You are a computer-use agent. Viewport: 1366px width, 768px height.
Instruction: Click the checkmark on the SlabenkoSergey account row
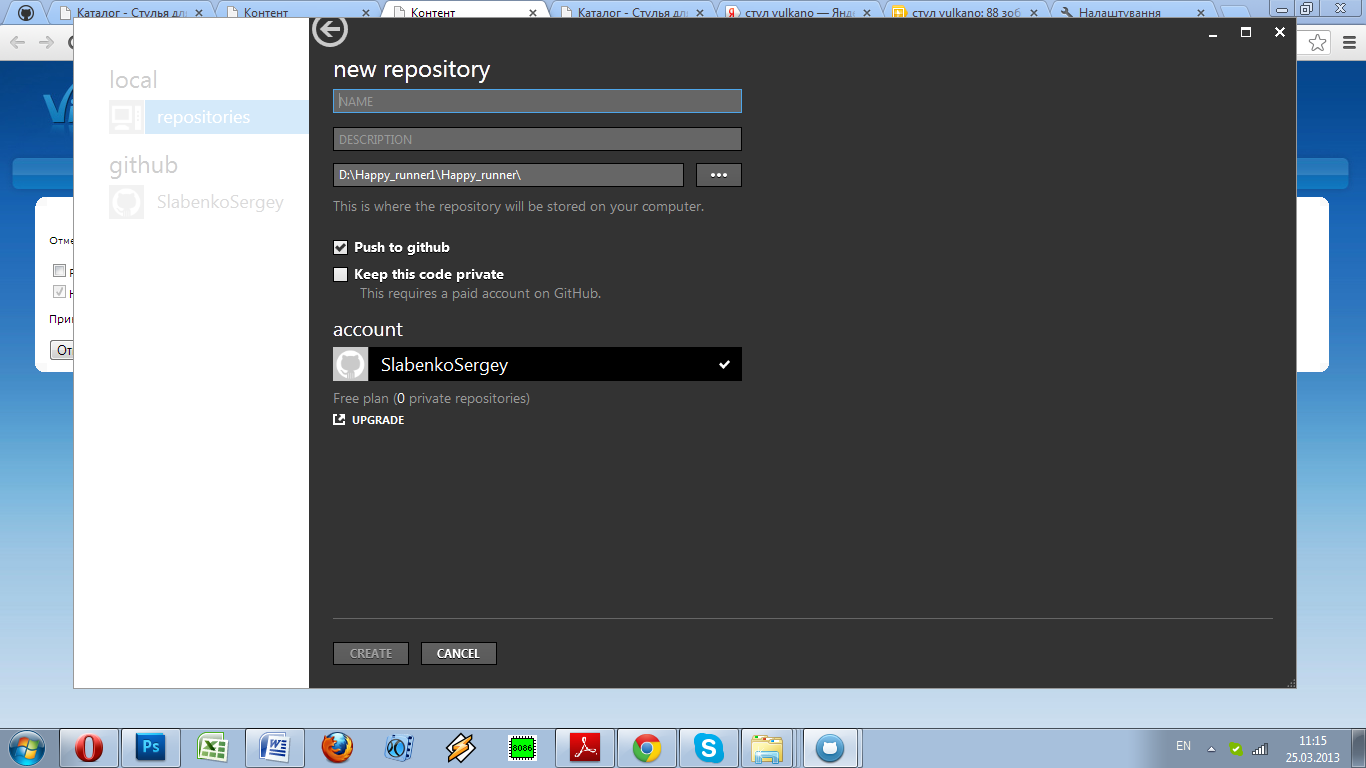click(x=724, y=365)
